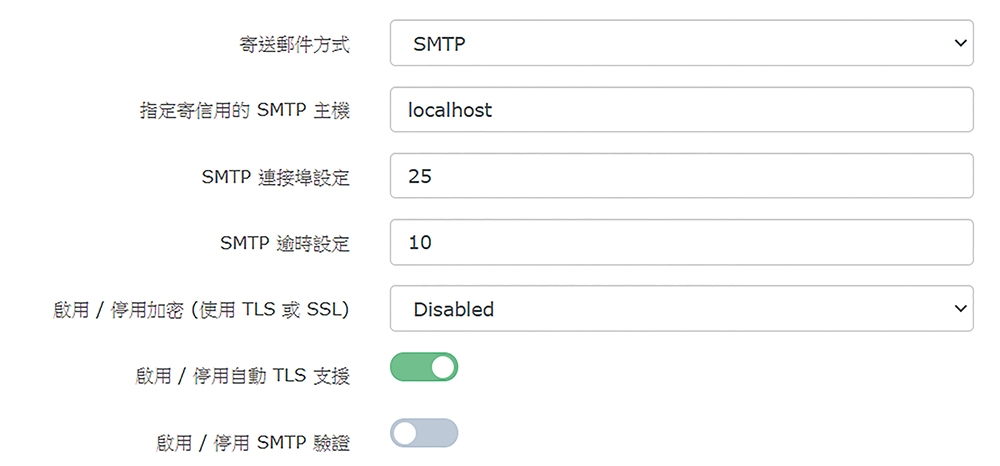Click the 指定寄信用的 SMTP 主機 label

tap(245, 111)
